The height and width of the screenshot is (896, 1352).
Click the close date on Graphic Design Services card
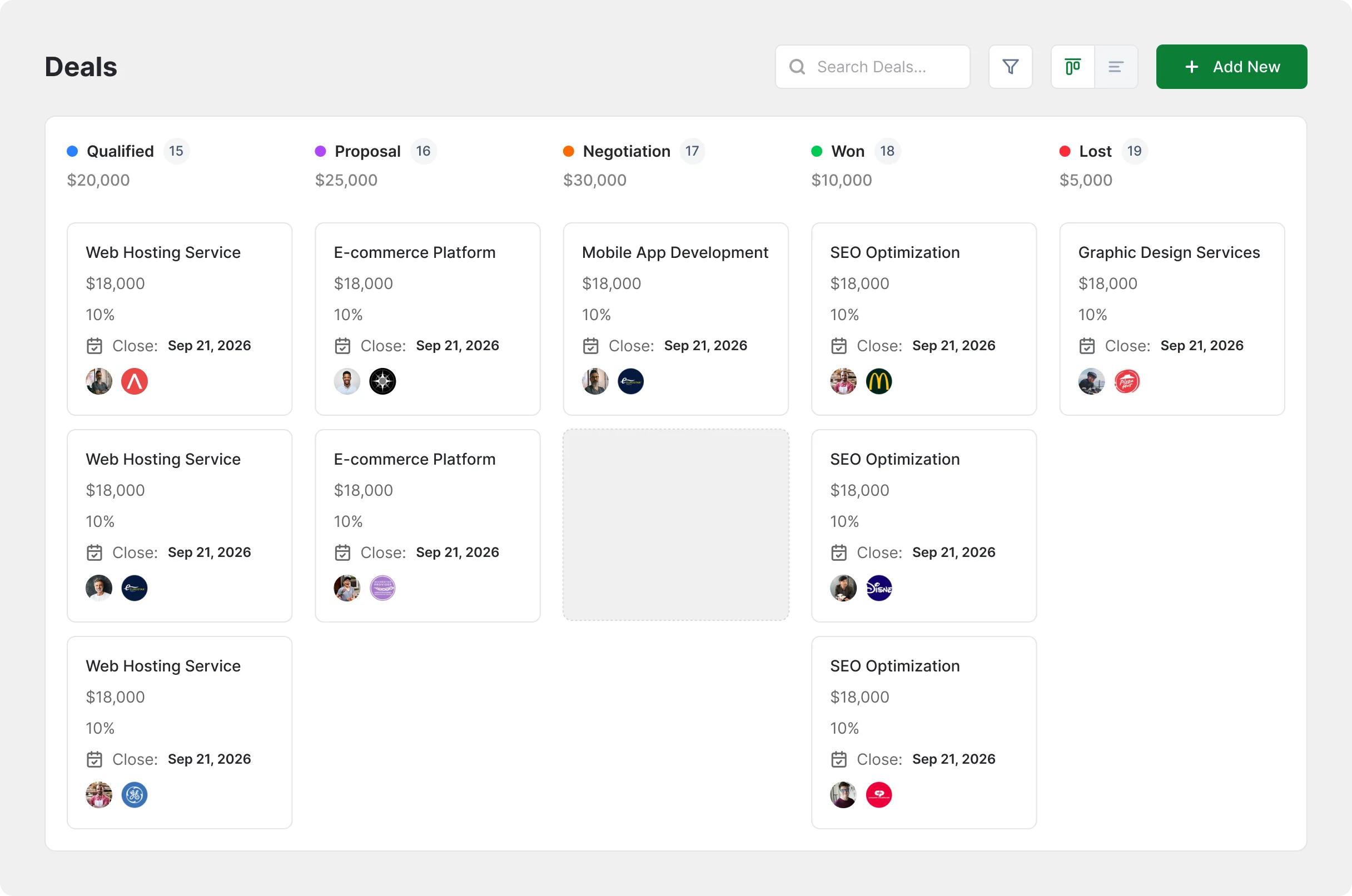coord(1202,346)
